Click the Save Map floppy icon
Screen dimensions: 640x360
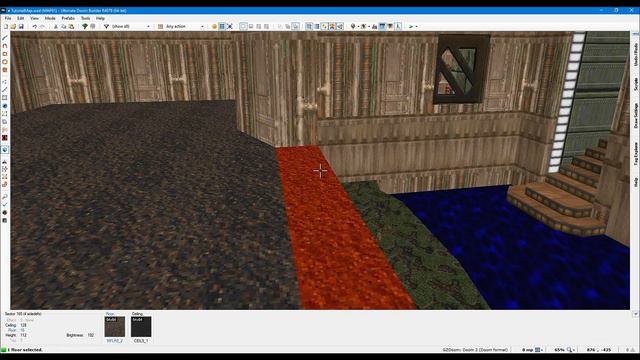click(21, 27)
